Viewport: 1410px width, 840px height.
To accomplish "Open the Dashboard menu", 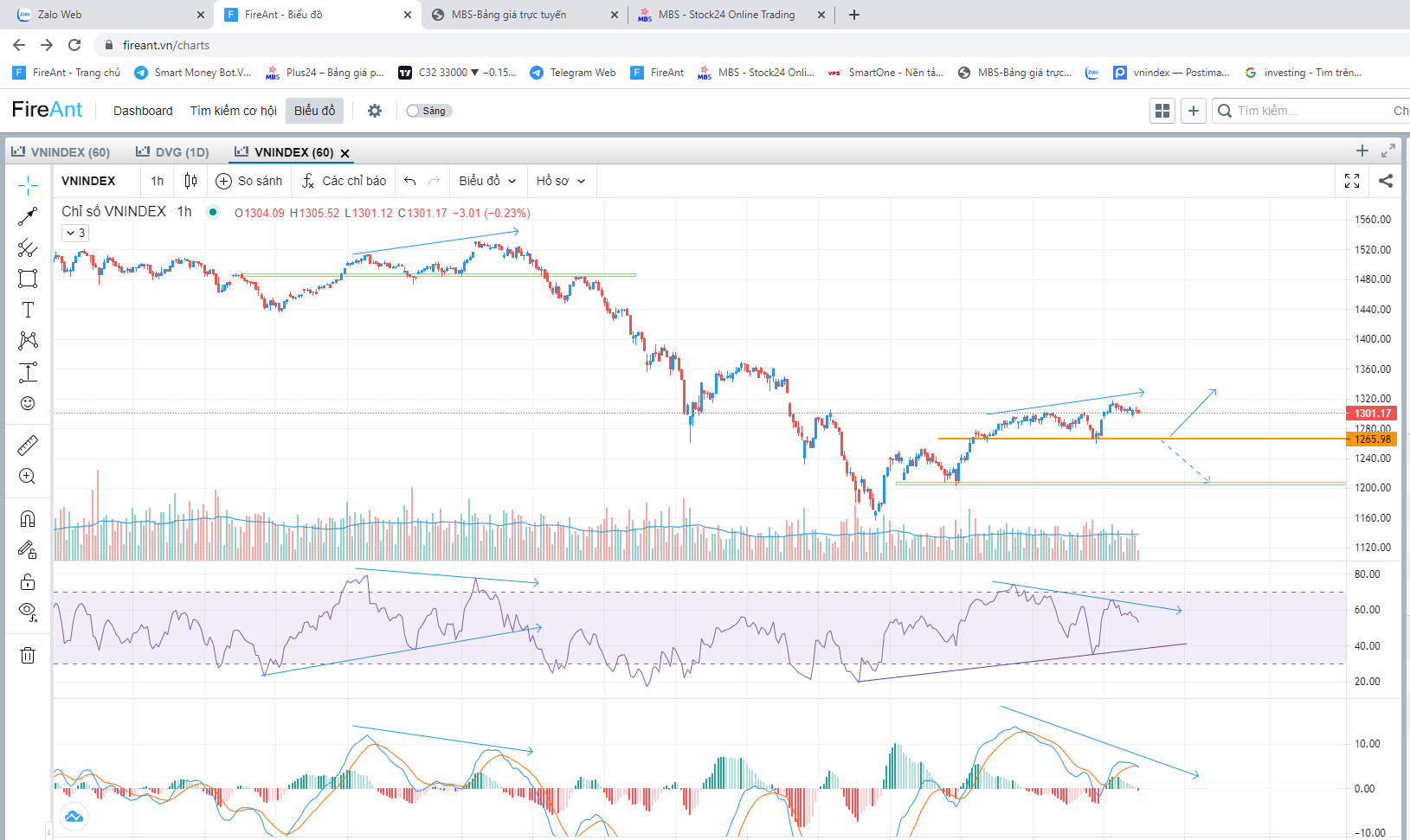I will [143, 111].
